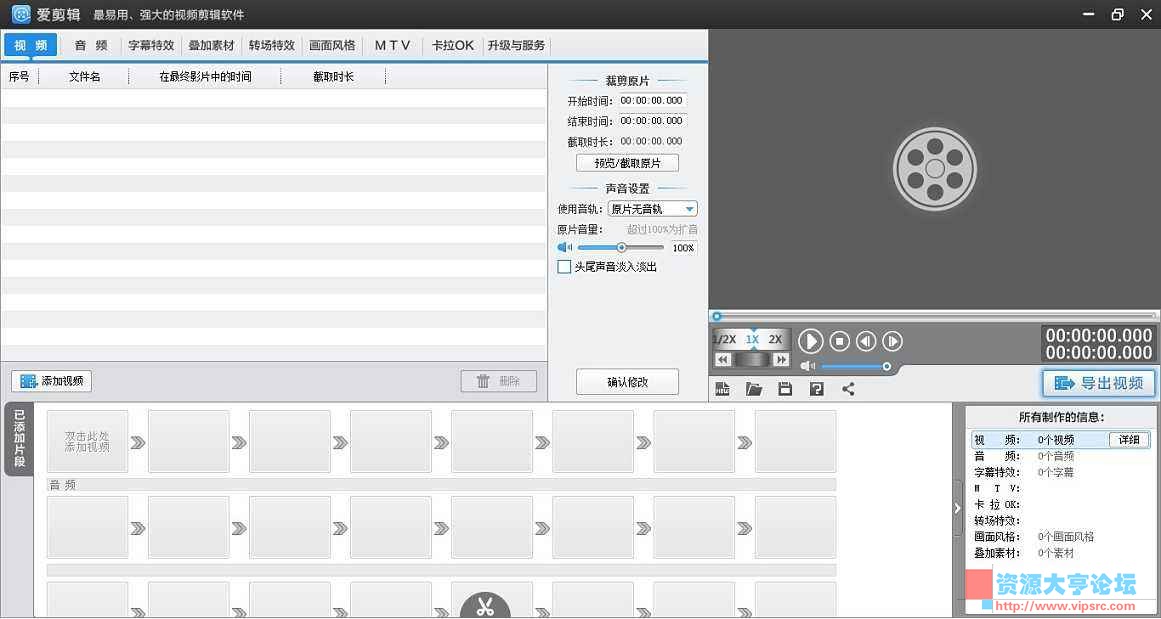This screenshot has height=619, width=1161.
Task: Create a new project with the new-file icon
Action: click(723, 389)
